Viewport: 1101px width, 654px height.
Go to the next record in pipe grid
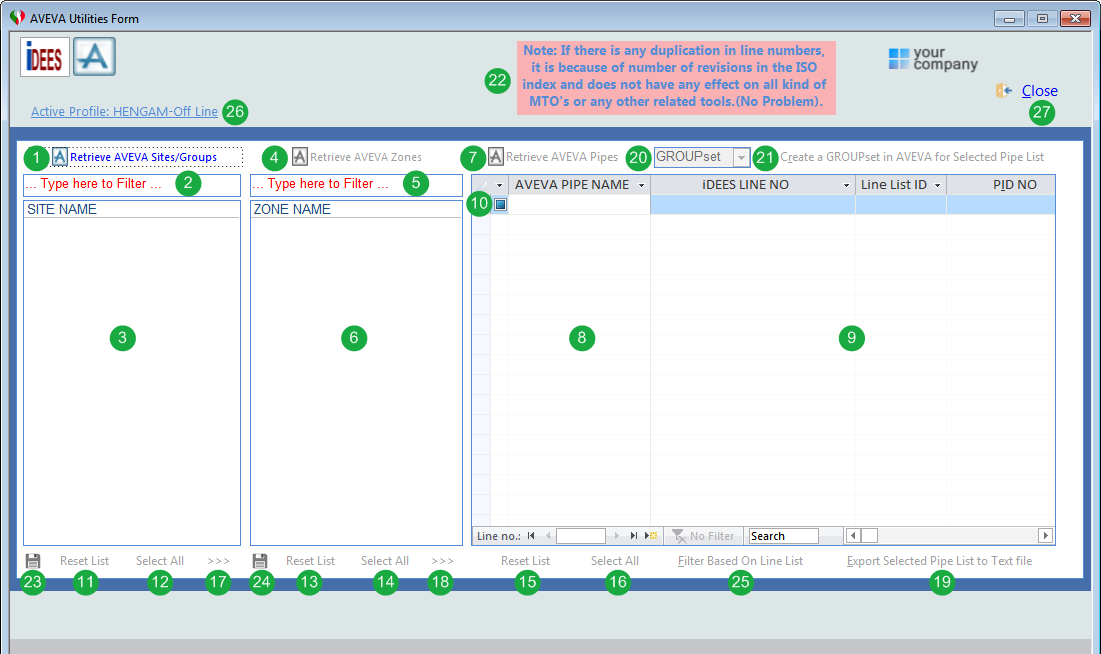click(x=617, y=536)
